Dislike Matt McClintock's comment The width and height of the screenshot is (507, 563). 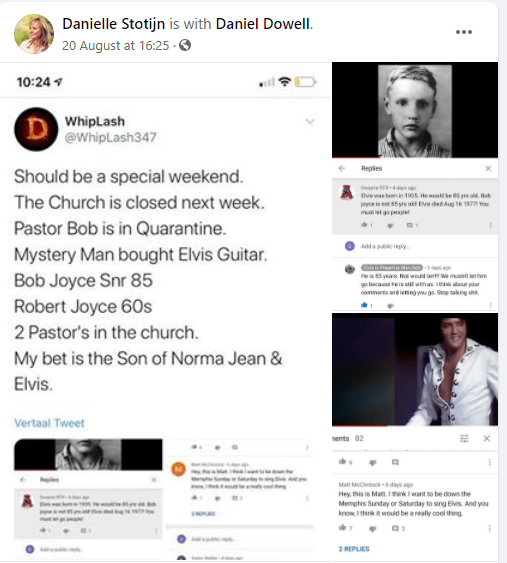(x=373, y=529)
